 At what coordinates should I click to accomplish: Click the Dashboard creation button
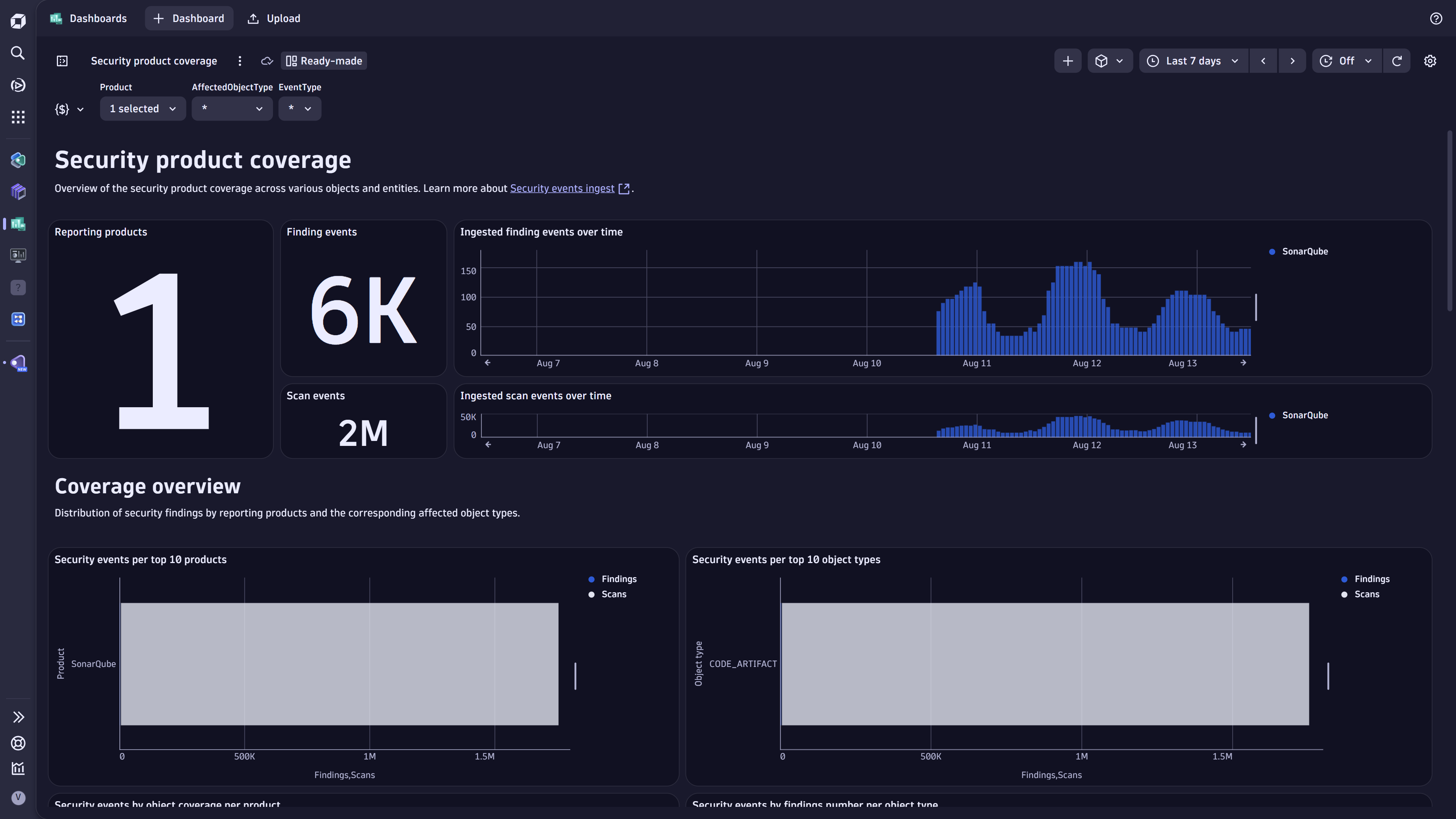point(189,18)
